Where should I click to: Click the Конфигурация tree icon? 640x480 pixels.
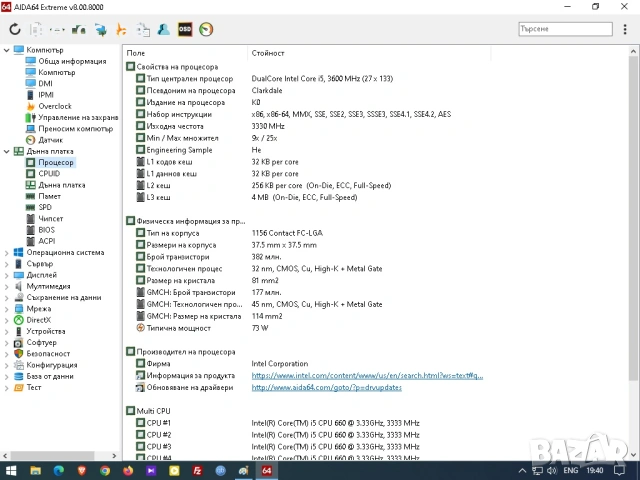pyautogui.click(x=18, y=365)
